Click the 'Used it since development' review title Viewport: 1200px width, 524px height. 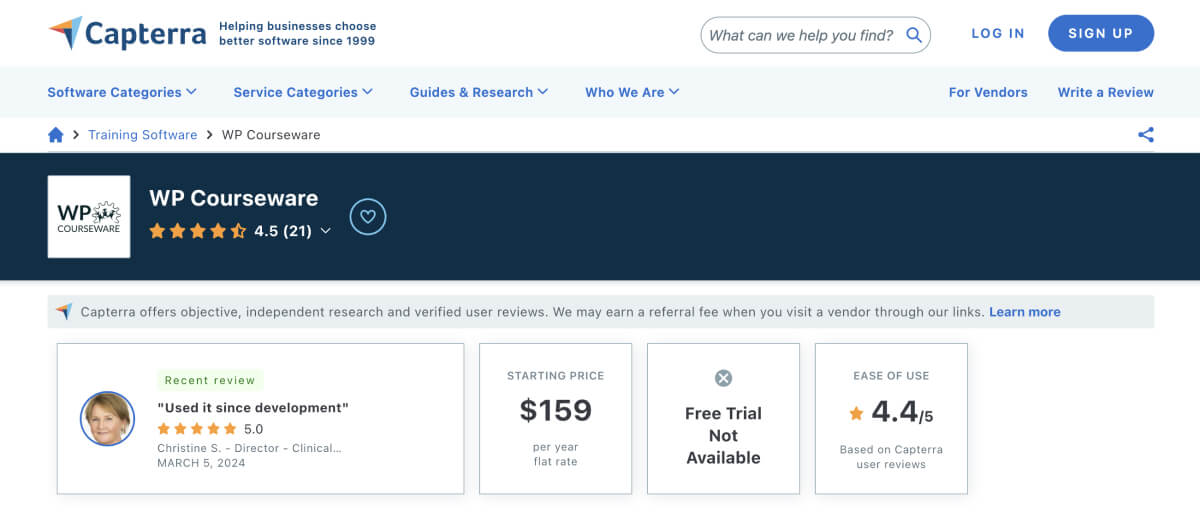pyautogui.click(x=253, y=408)
